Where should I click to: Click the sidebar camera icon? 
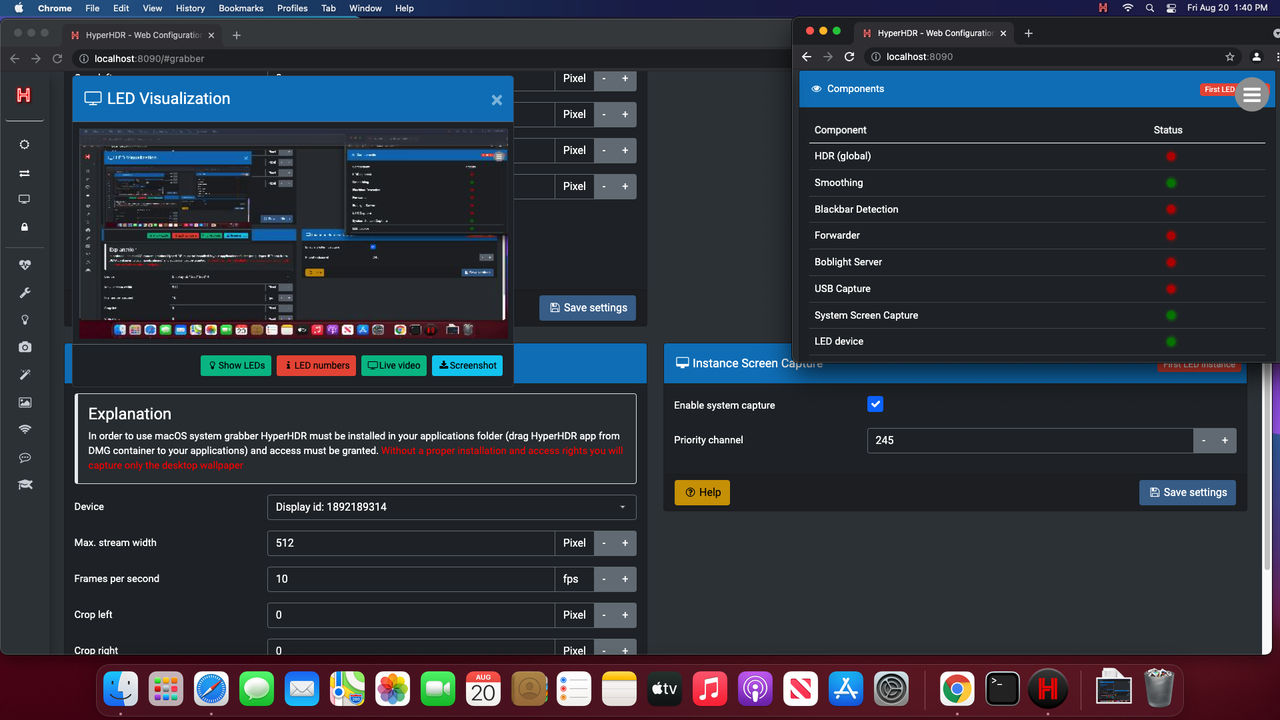[x=25, y=347]
